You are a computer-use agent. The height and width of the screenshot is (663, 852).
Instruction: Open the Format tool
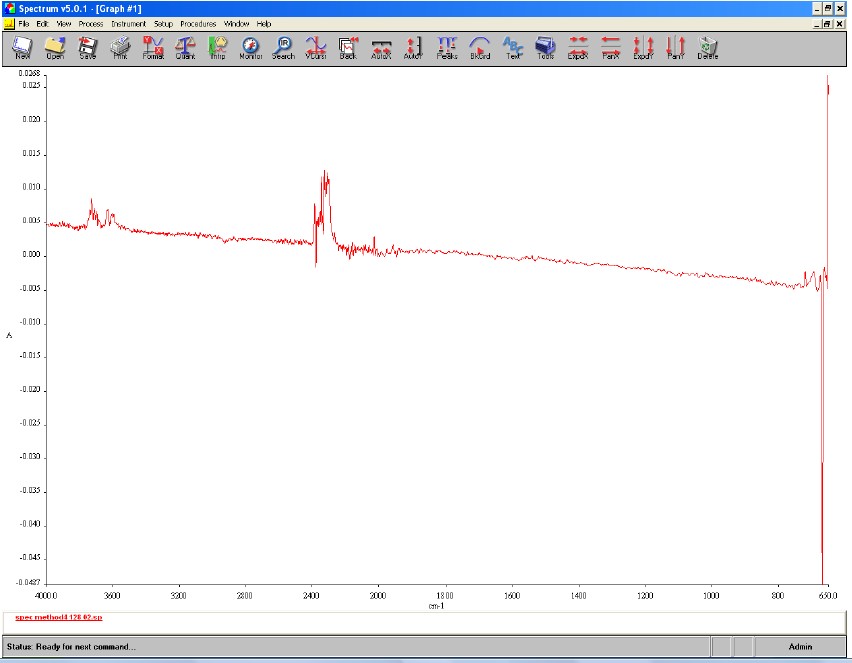(153, 48)
